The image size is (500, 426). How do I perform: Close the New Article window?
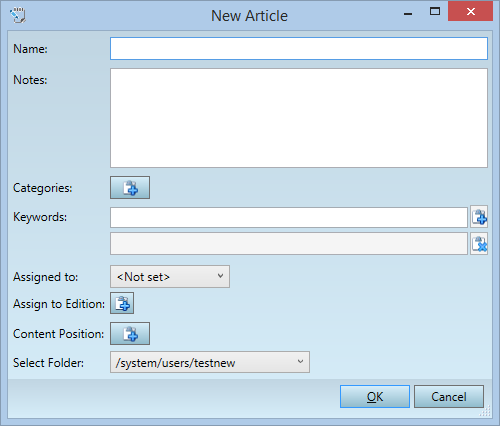pos(471,12)
